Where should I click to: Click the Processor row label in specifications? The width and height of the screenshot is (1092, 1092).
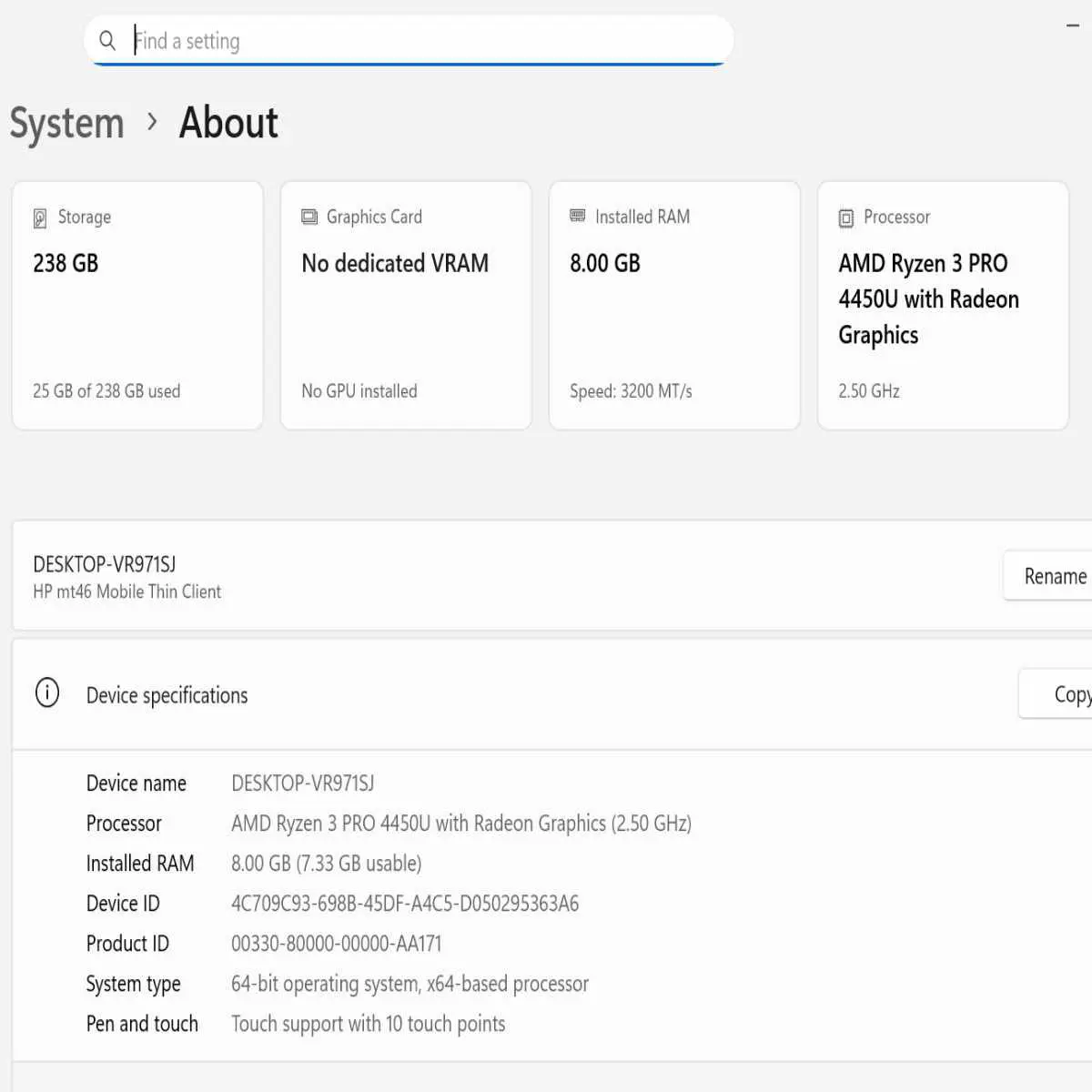click(124, 824)
